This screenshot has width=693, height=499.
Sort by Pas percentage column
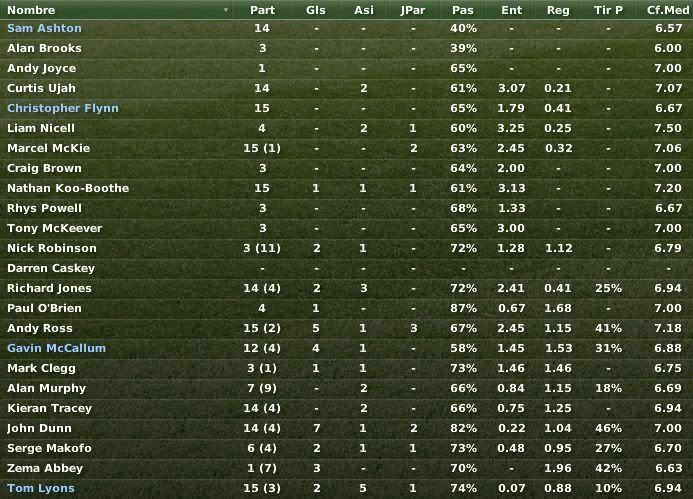463,10
